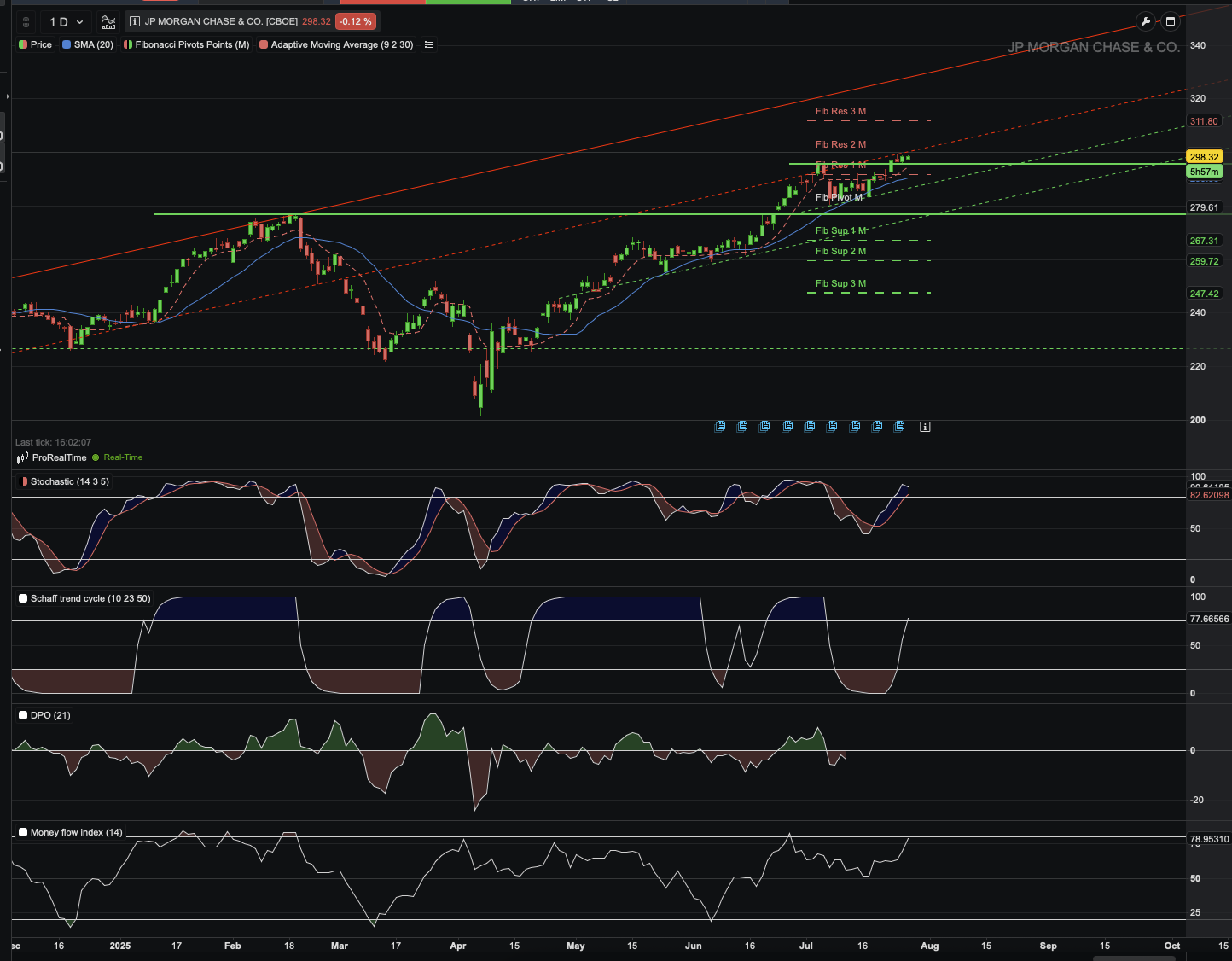This screenshot has height=961, width=1232.
Task: Click the -0.12 % change badge
Action: point(356,21)
